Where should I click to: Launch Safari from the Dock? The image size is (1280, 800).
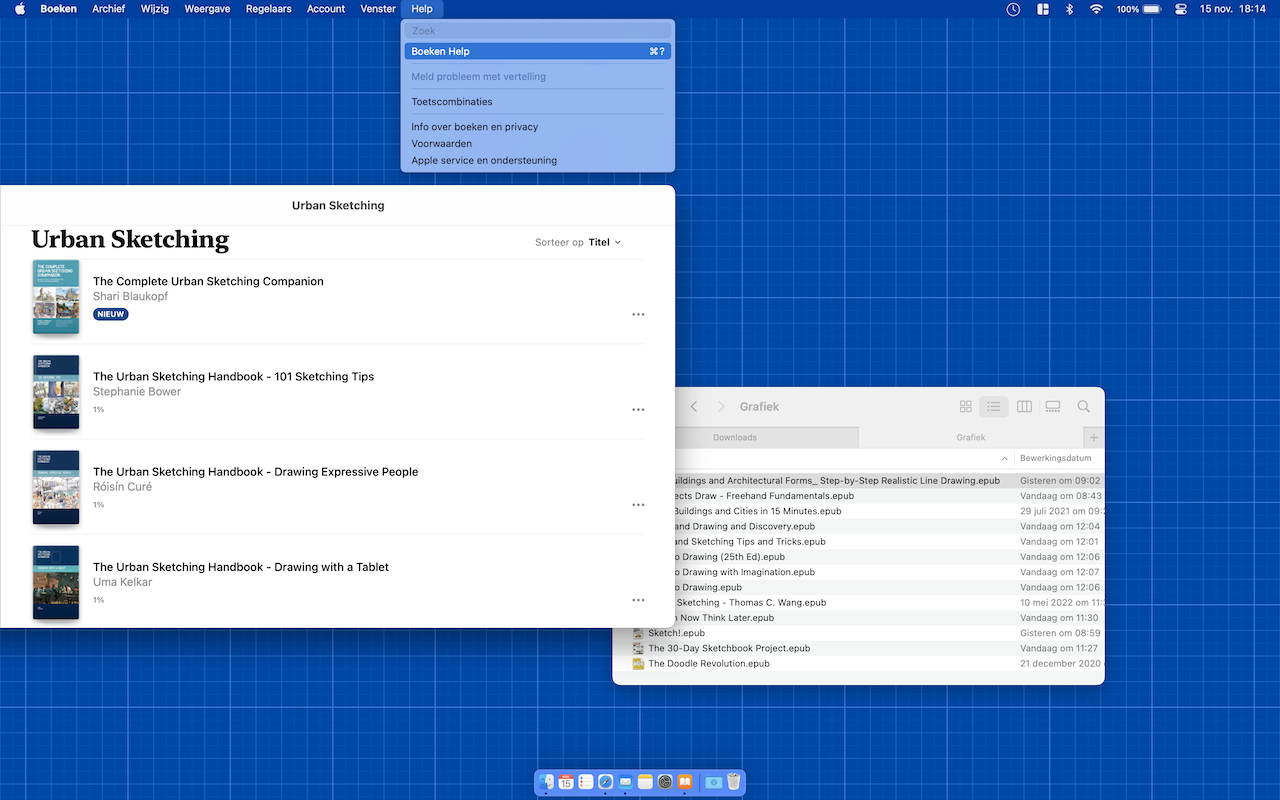point(605,782)
